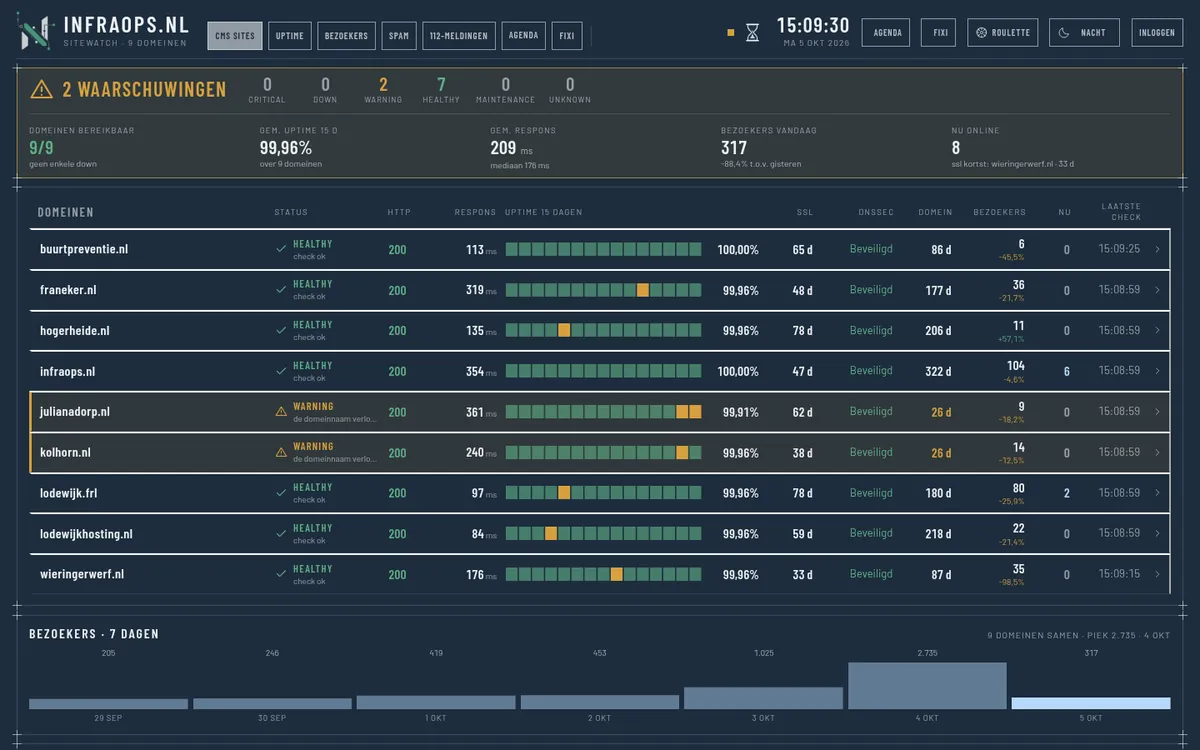Screen dimensions: 1200x750
Task: Click the healthy checkmark for infraops.nl
Action: 281,371
